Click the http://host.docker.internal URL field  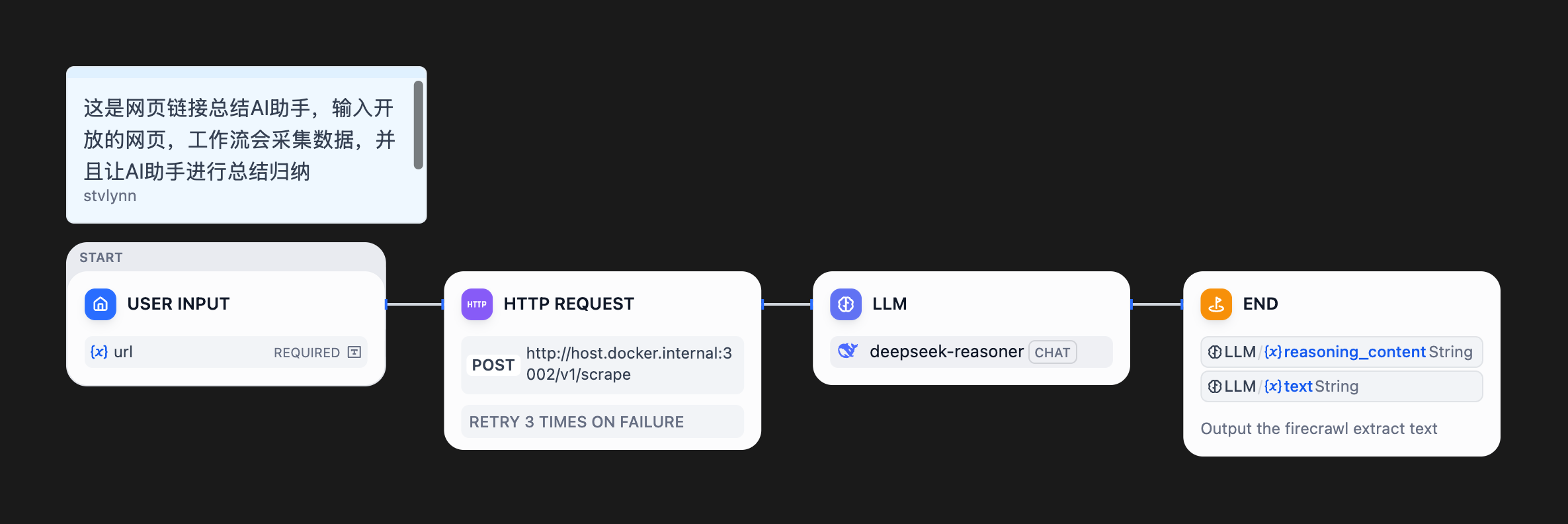[x=628, y=364]
